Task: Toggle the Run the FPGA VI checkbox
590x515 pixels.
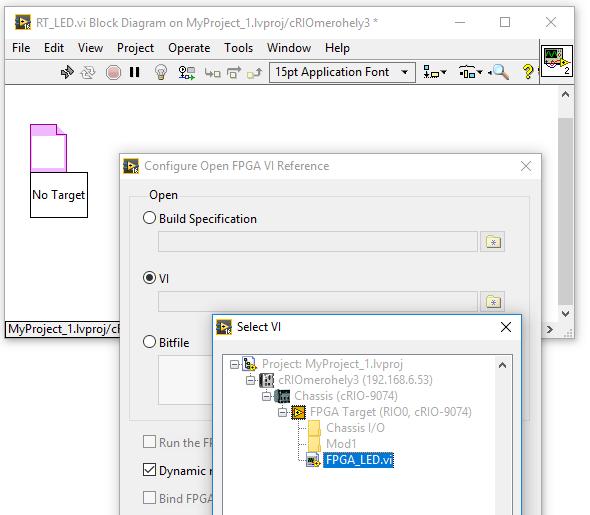Action: click(x=149, y=442)
